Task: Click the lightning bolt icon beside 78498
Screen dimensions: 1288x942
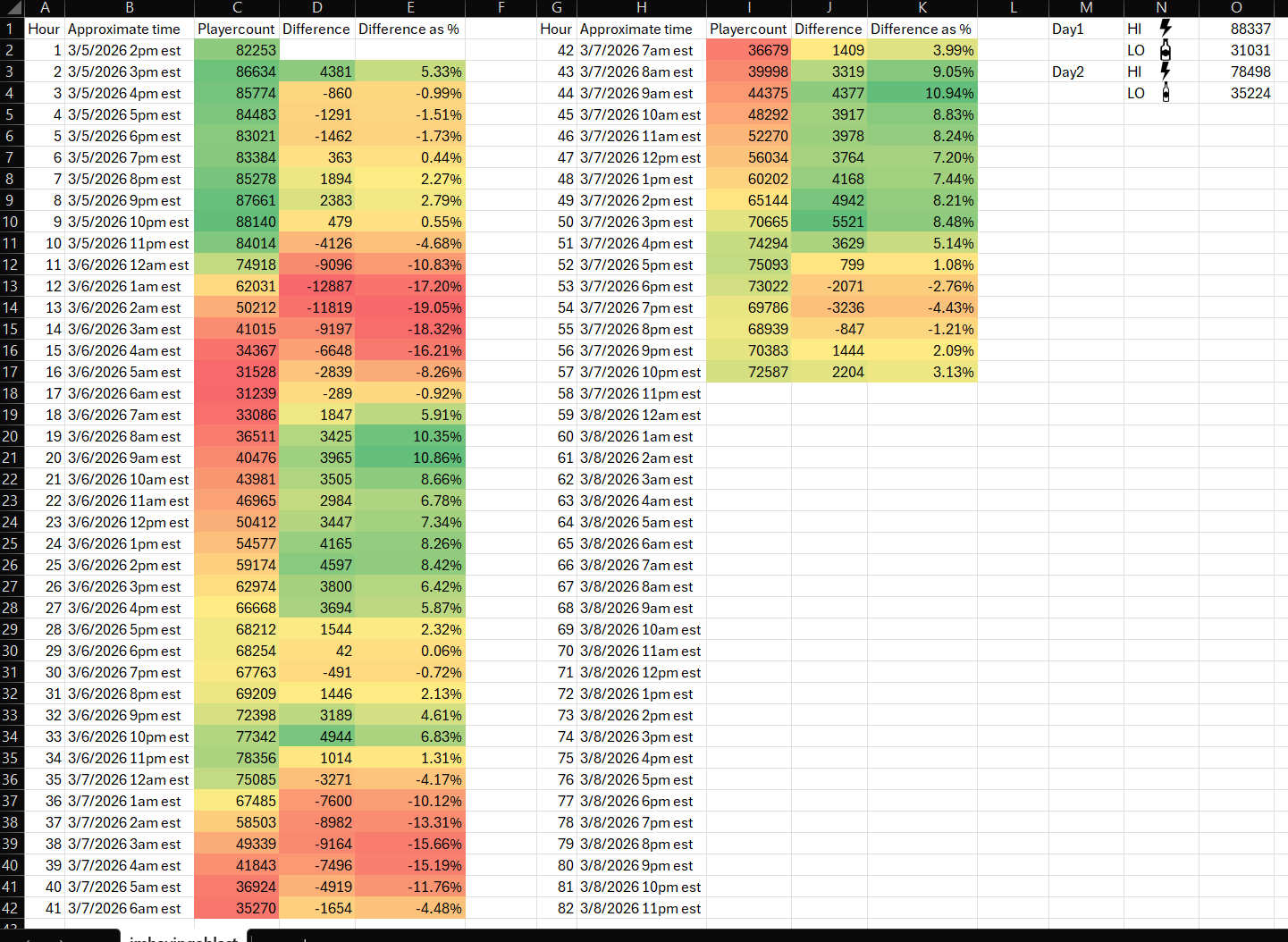Action: 1166,71
